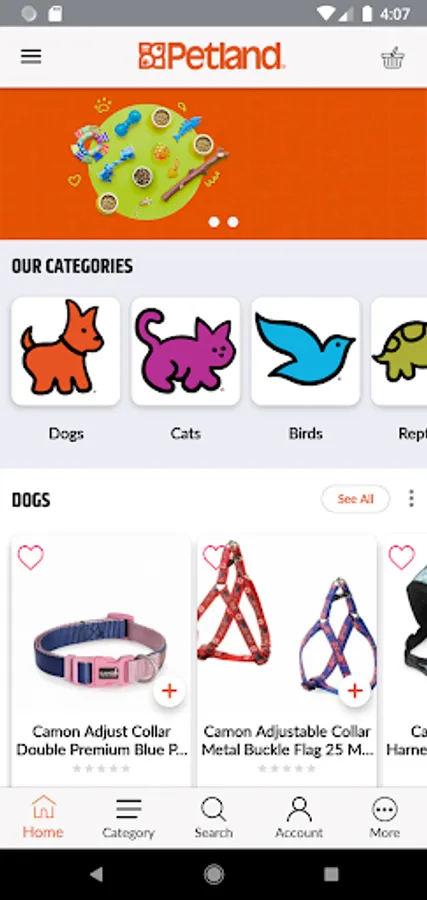Open the More tab options
427x900 pixels.
[385, 817]
